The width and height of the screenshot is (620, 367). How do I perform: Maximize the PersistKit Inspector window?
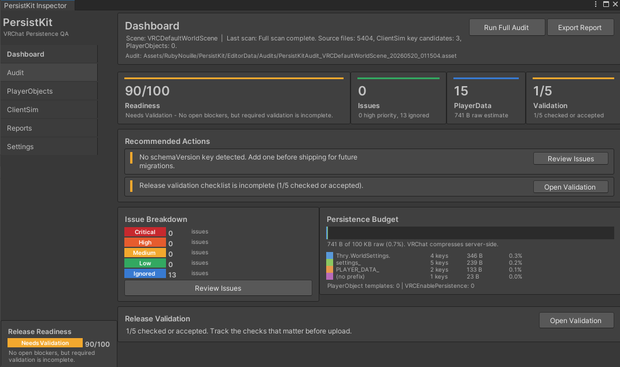point(606,4)
